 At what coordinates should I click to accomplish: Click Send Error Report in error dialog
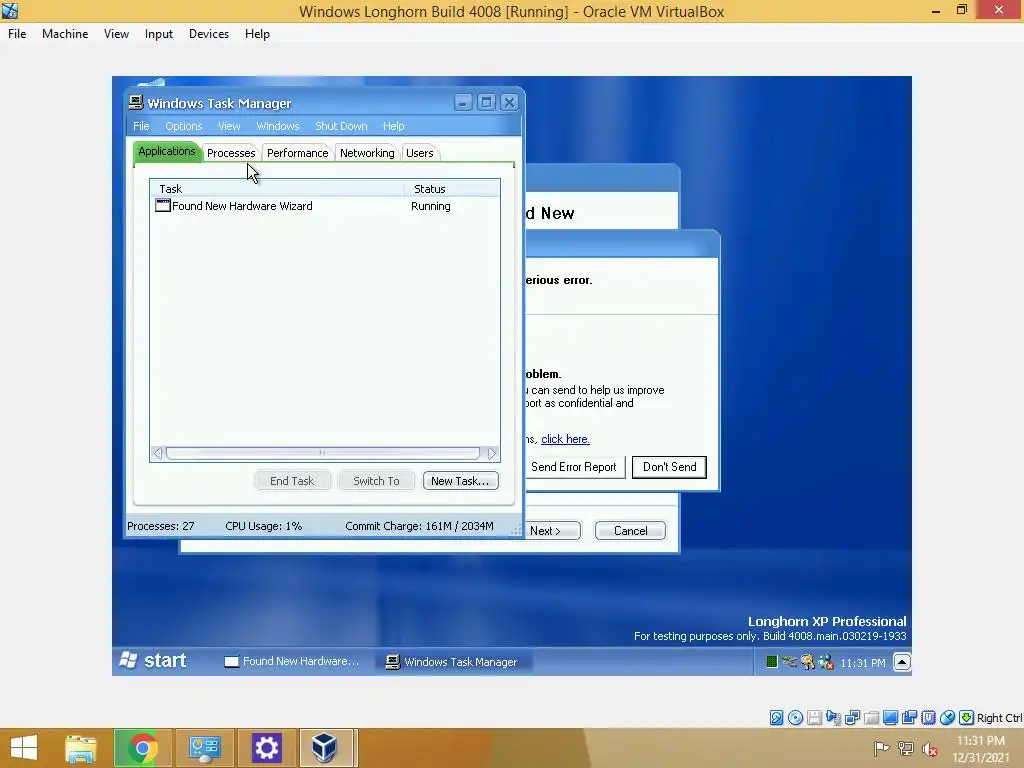[574, 467]
